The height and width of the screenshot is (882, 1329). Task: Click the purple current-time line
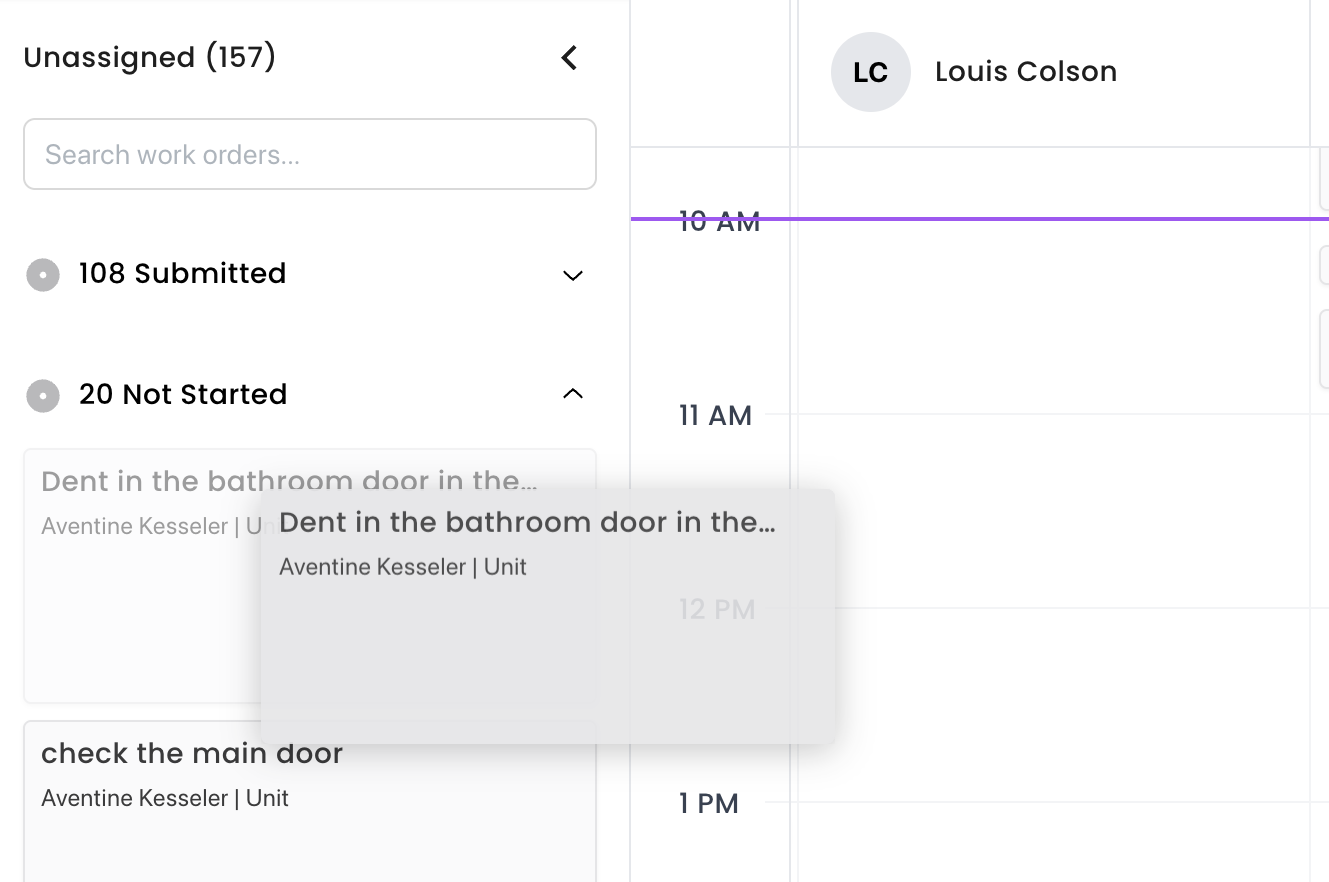click(x=980, y=218)
